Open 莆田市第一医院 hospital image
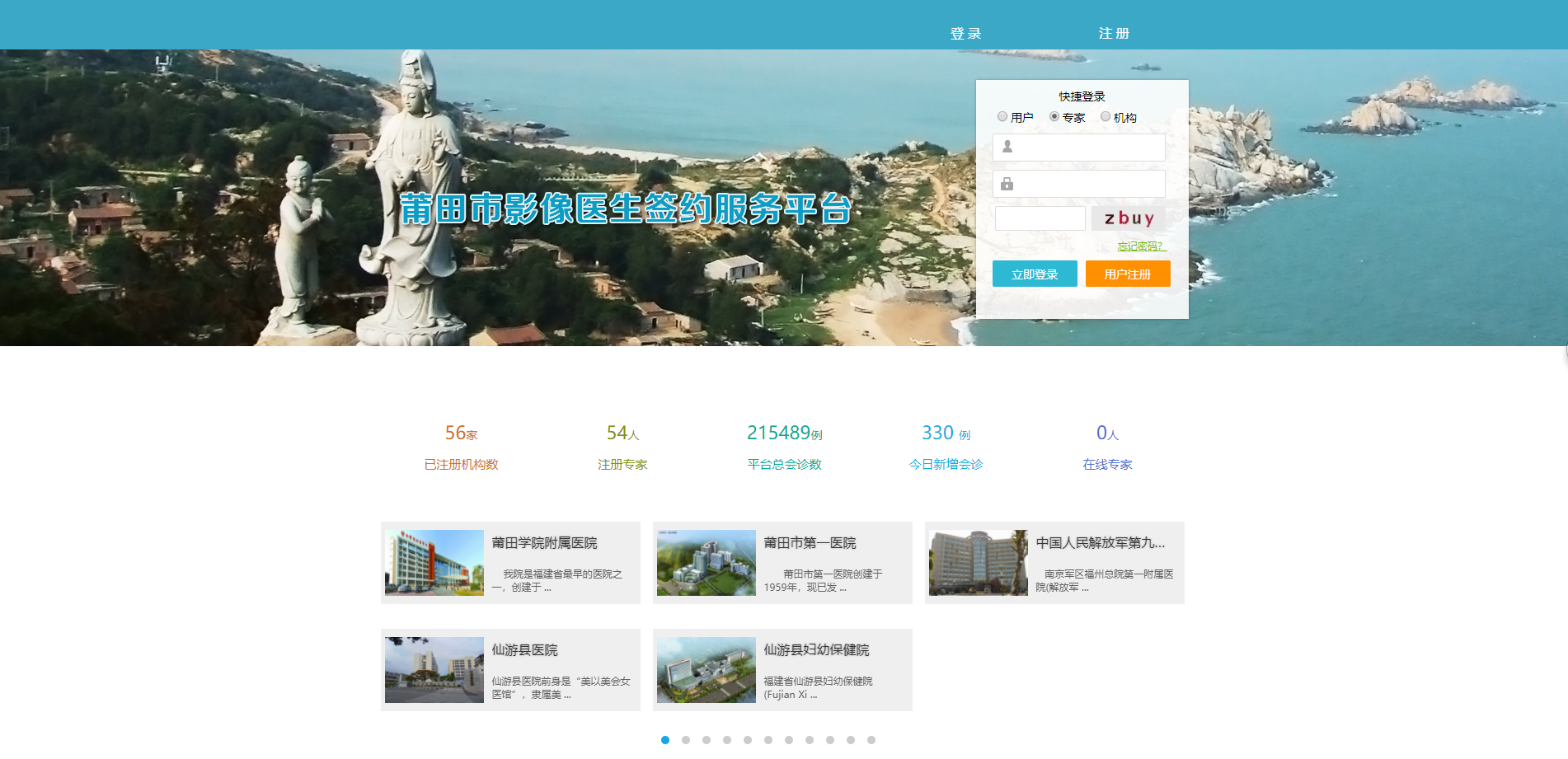The image size is (1568, 759). point(707,563)
